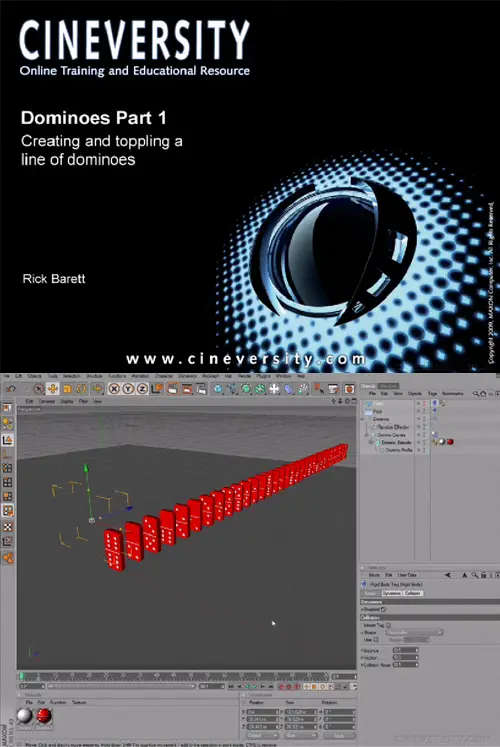This screenshot has width=500, height=747.
Task: Toggle the Y axis lock
Action: point(128,389)
